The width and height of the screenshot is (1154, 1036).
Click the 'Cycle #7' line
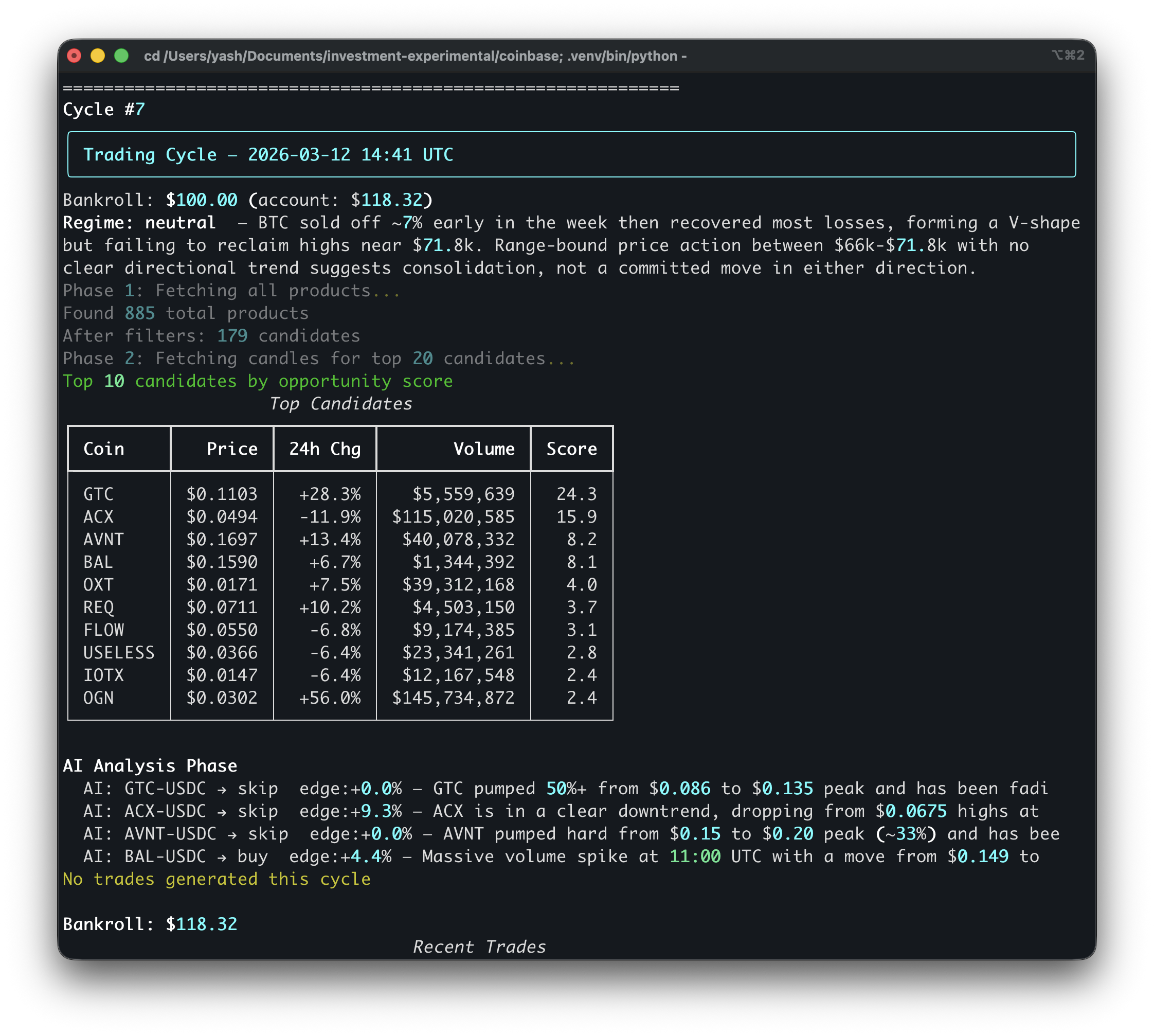[x=104, y=109]
